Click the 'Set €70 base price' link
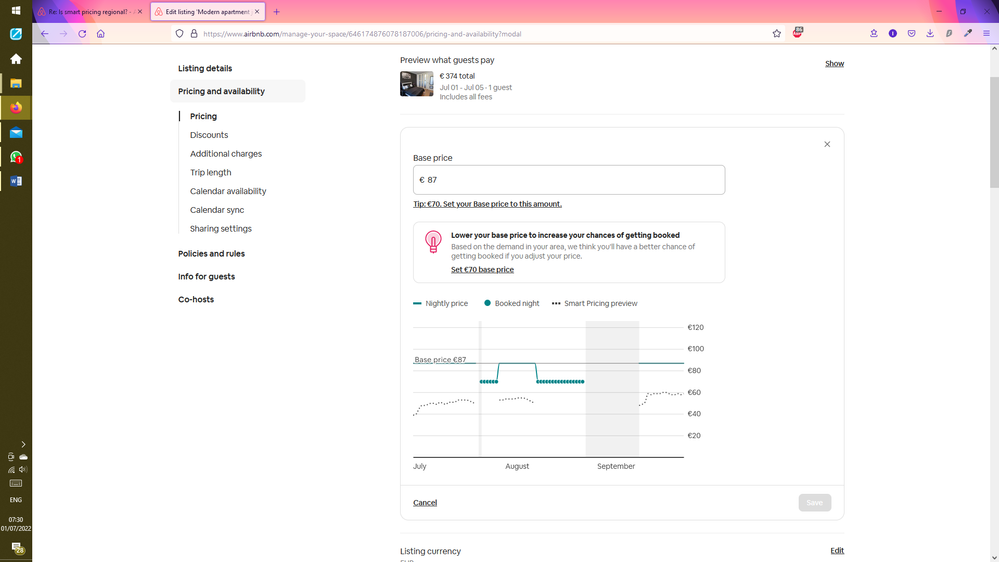This screenshot has width=999, height=562. (x=482, y=270)
